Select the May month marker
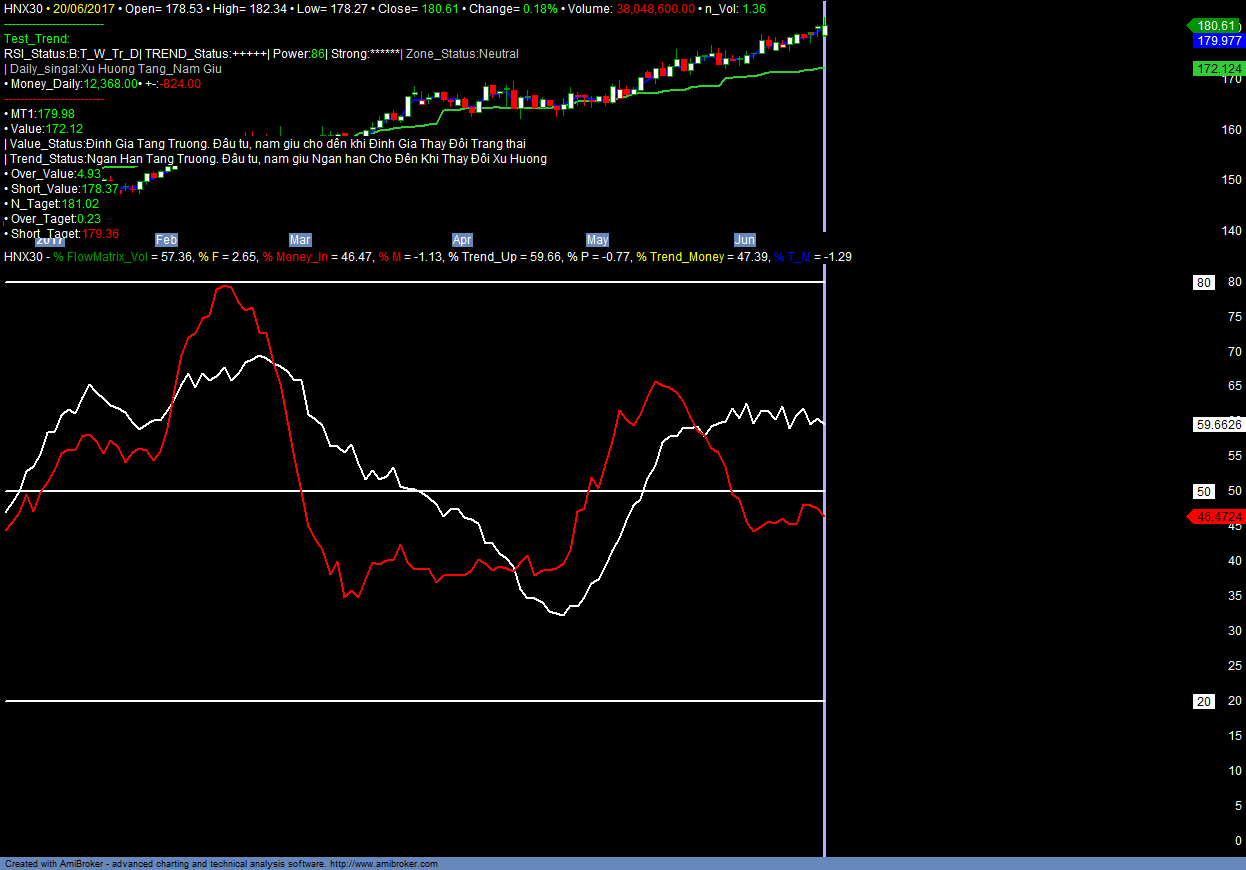Image resolution: width=1246 pixels, height=870 pixels. pos(597,240)
